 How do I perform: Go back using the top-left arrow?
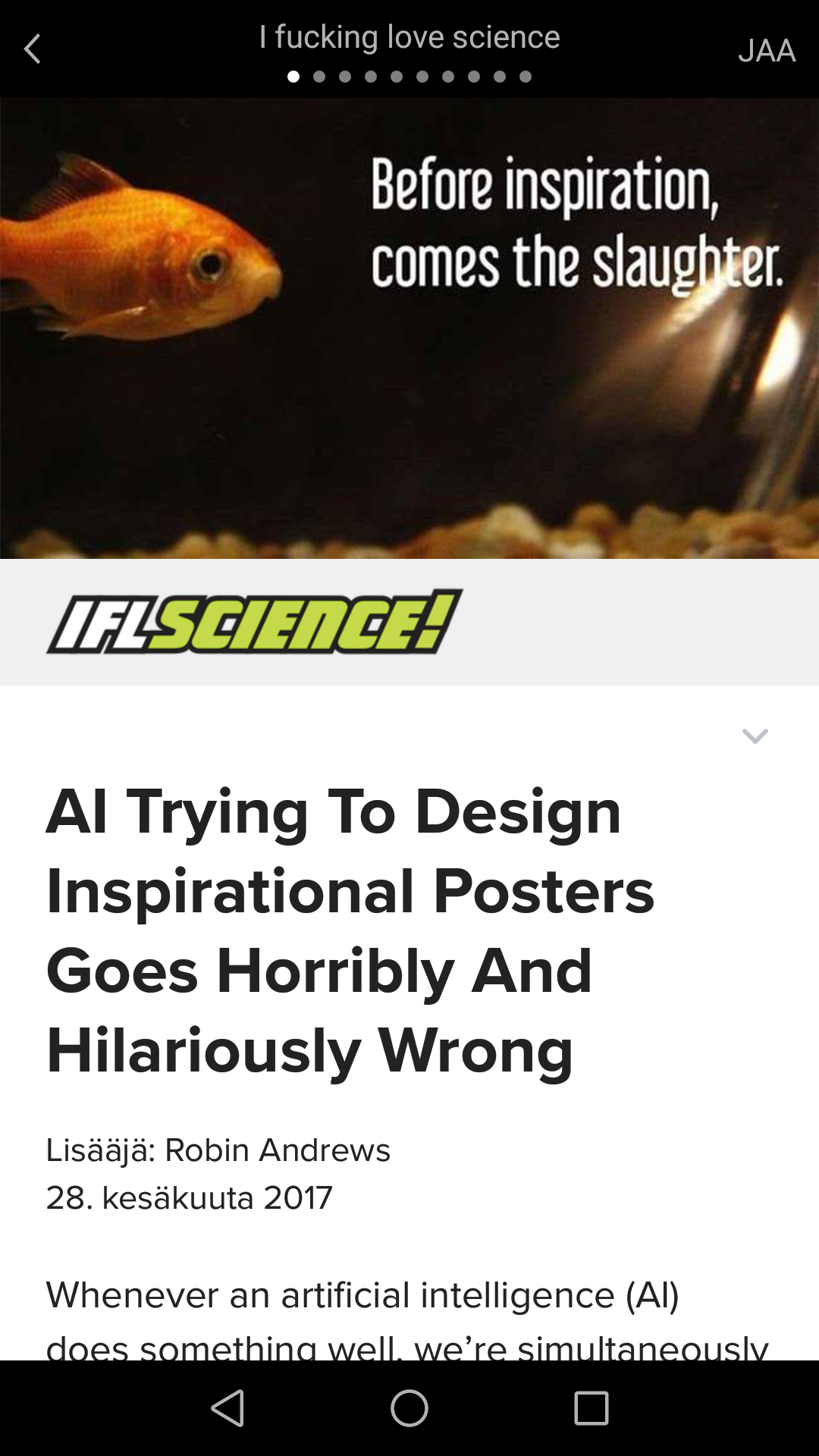point(33,49)
